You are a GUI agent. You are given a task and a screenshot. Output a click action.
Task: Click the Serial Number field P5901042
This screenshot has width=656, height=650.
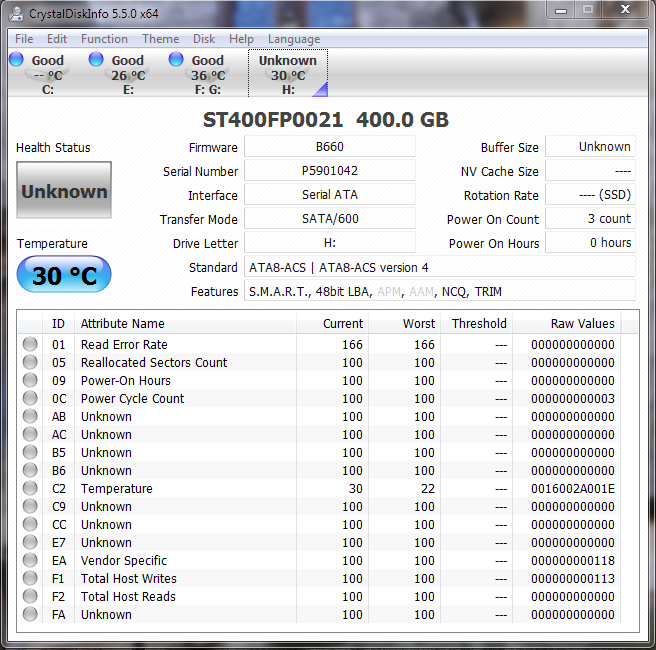pyautogui.click(x=330, y=171)
